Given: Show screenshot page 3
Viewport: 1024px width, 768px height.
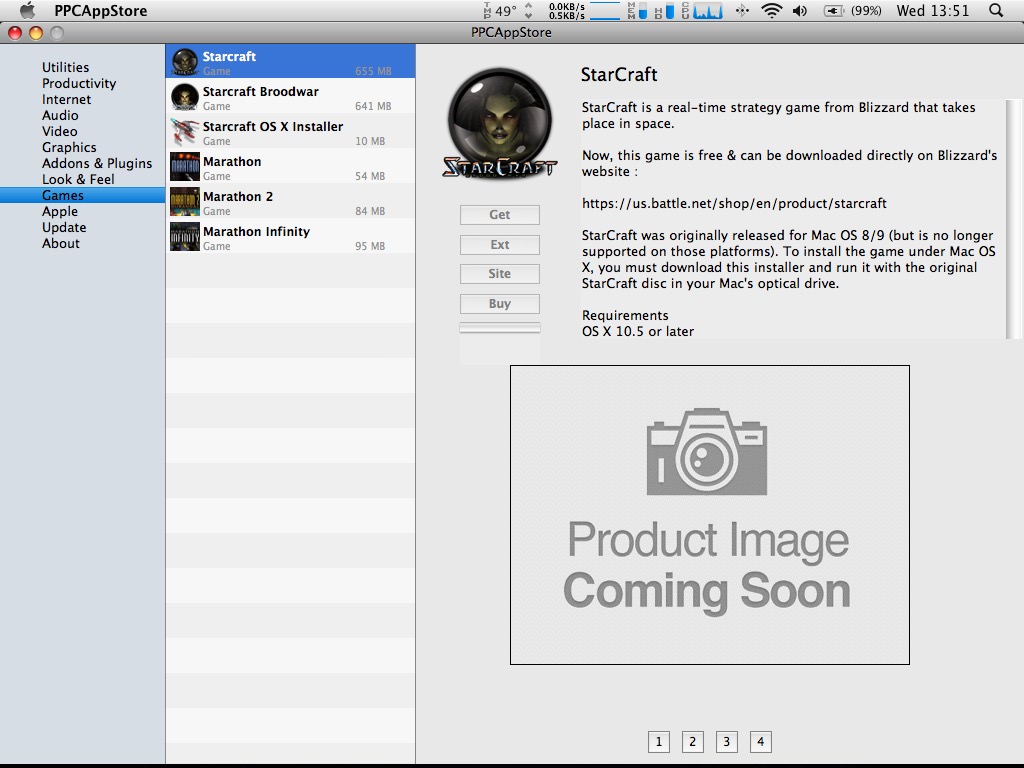Looking at the screenshot, I should tap(727, 742).
